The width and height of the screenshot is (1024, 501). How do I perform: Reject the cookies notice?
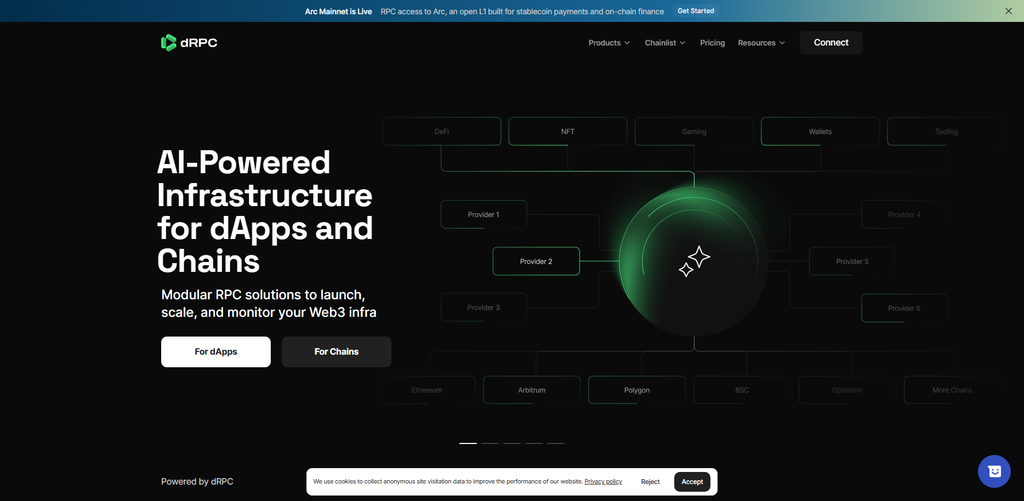point(650,481)
